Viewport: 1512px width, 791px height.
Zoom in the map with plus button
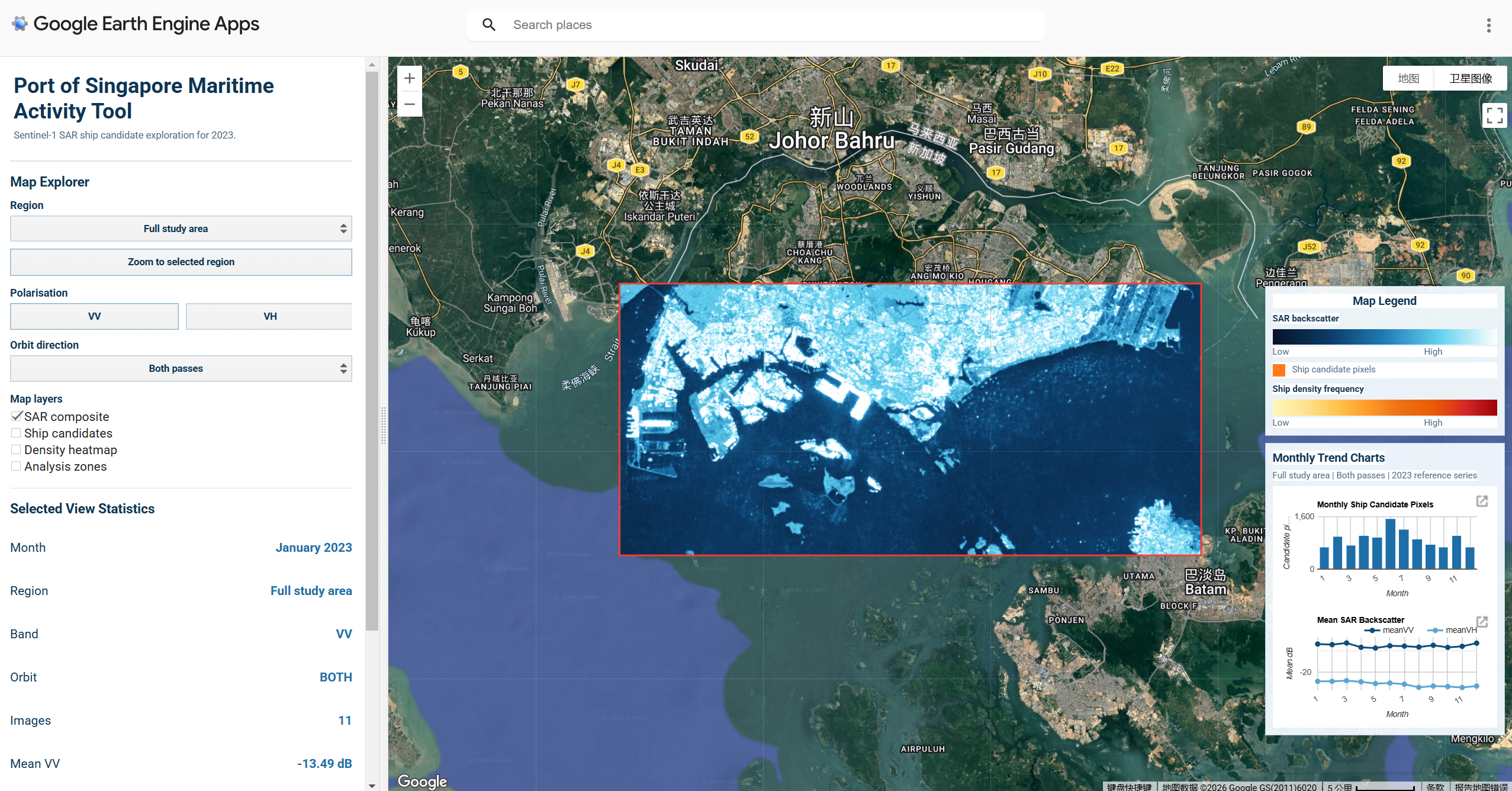pos(409,78)
